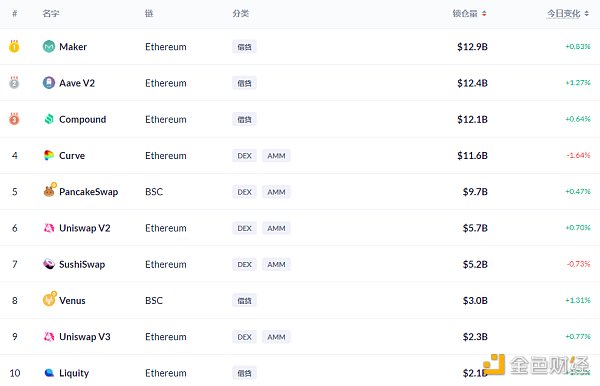The width and height of the screenshot is (600, 386).
Task: Click the SushiSwap logo icon
Action: [x=49, y=264]
